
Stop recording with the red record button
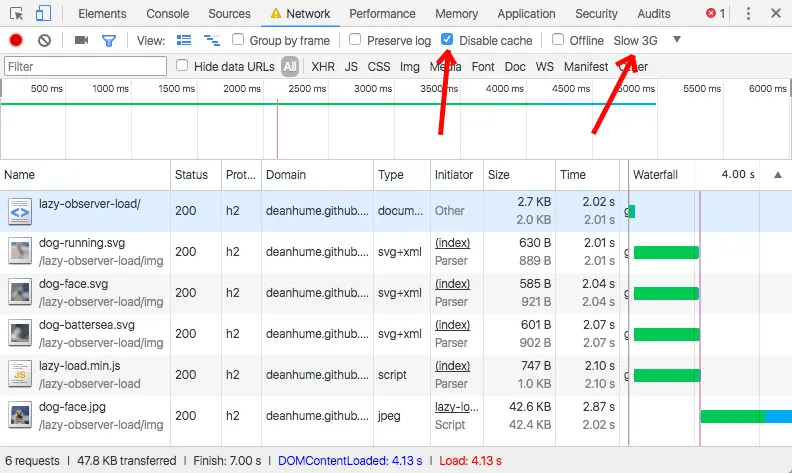[x=16, y=40]
